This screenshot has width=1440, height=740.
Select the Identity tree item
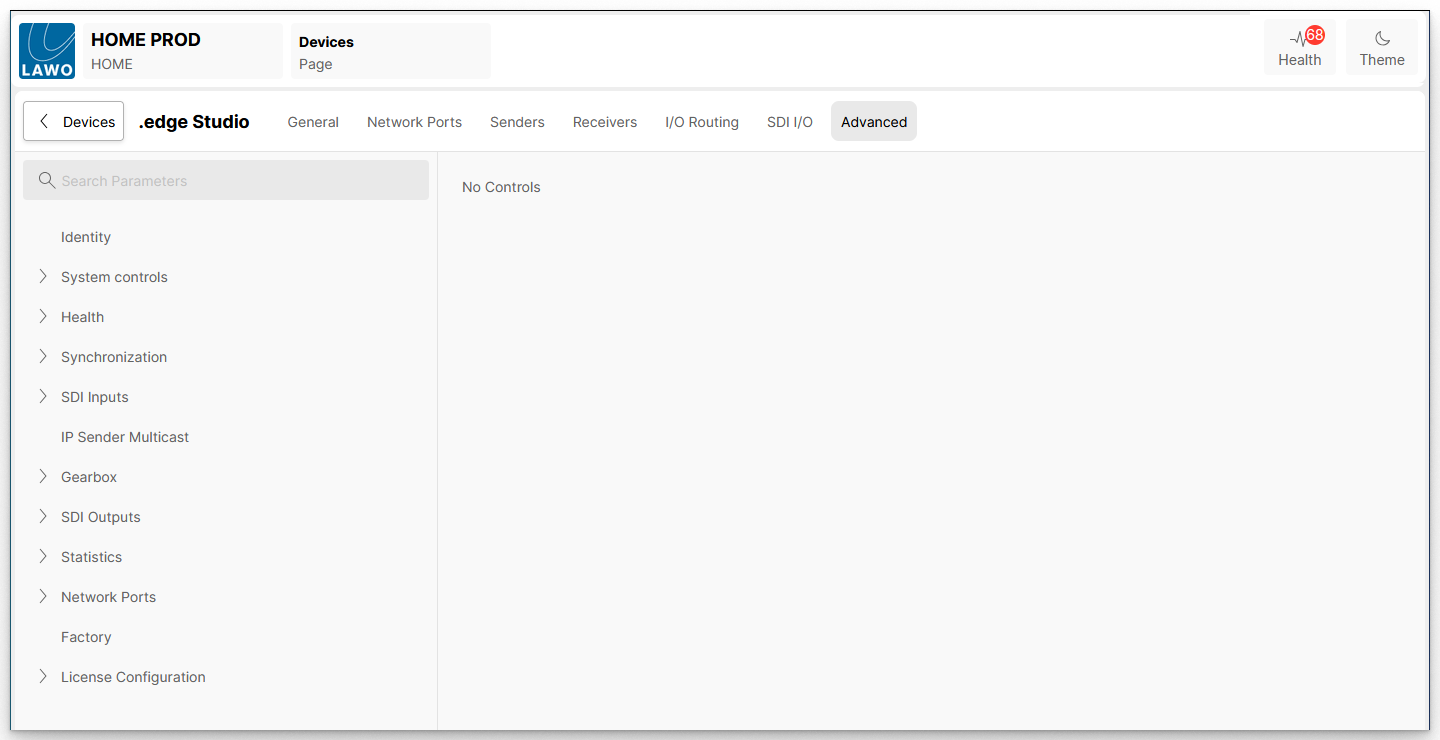coord(86,237)
